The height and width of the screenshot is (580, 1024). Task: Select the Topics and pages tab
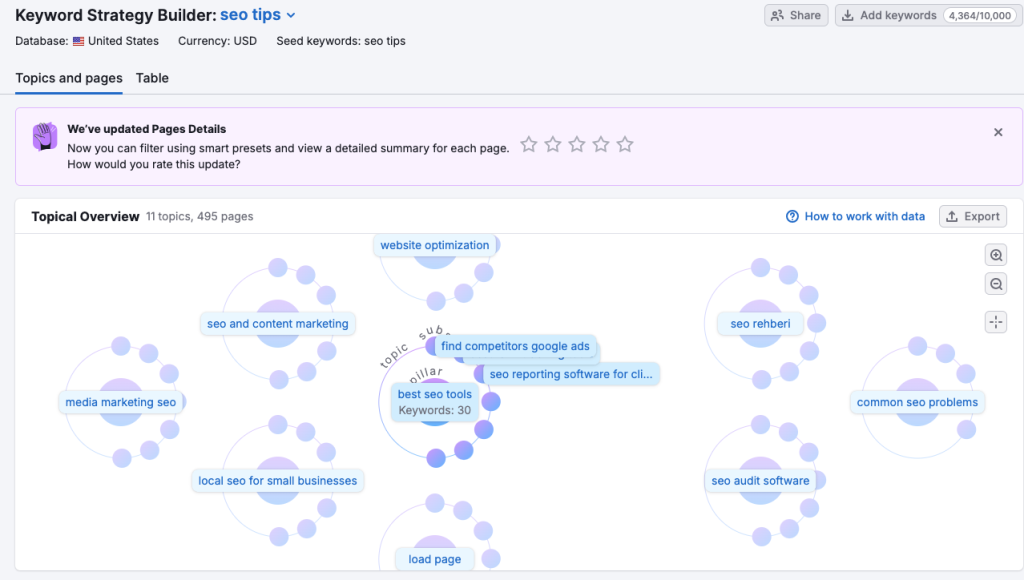click(69, 78)
